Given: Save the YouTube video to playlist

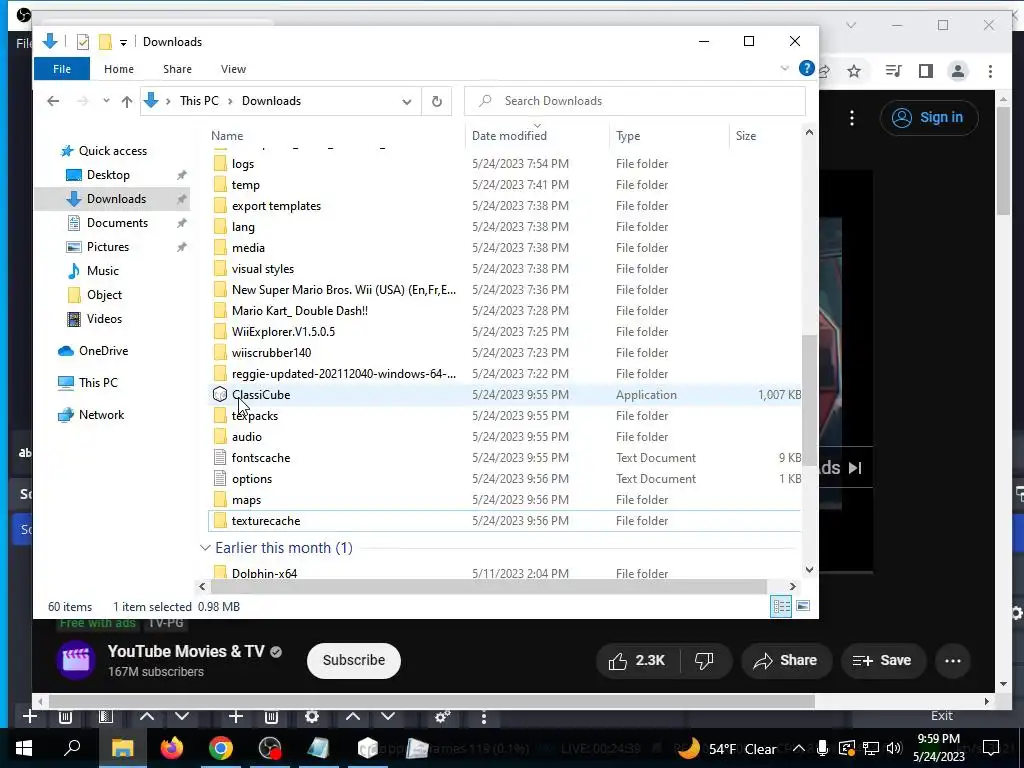Looking at the screenshot, I should pos(882,661).
